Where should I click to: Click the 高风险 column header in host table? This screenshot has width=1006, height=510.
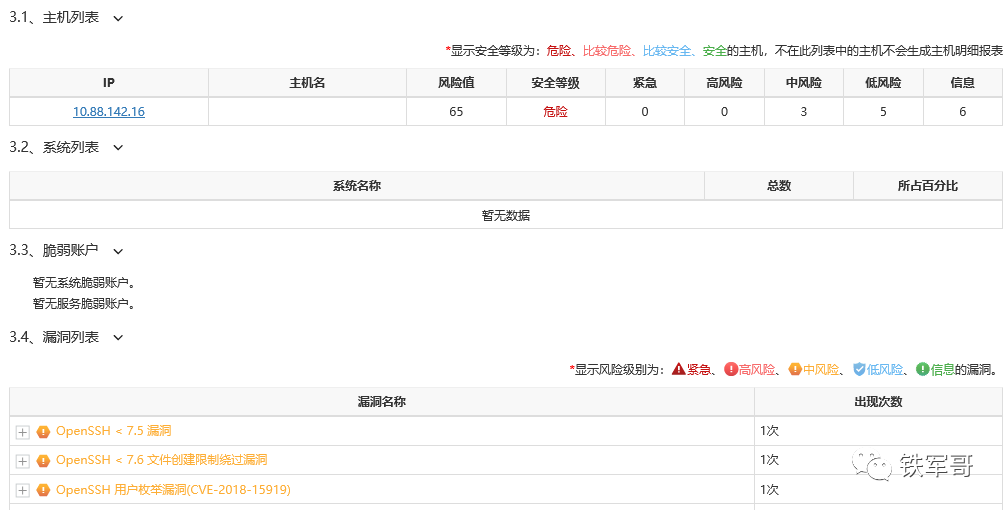tap(724, 83)
